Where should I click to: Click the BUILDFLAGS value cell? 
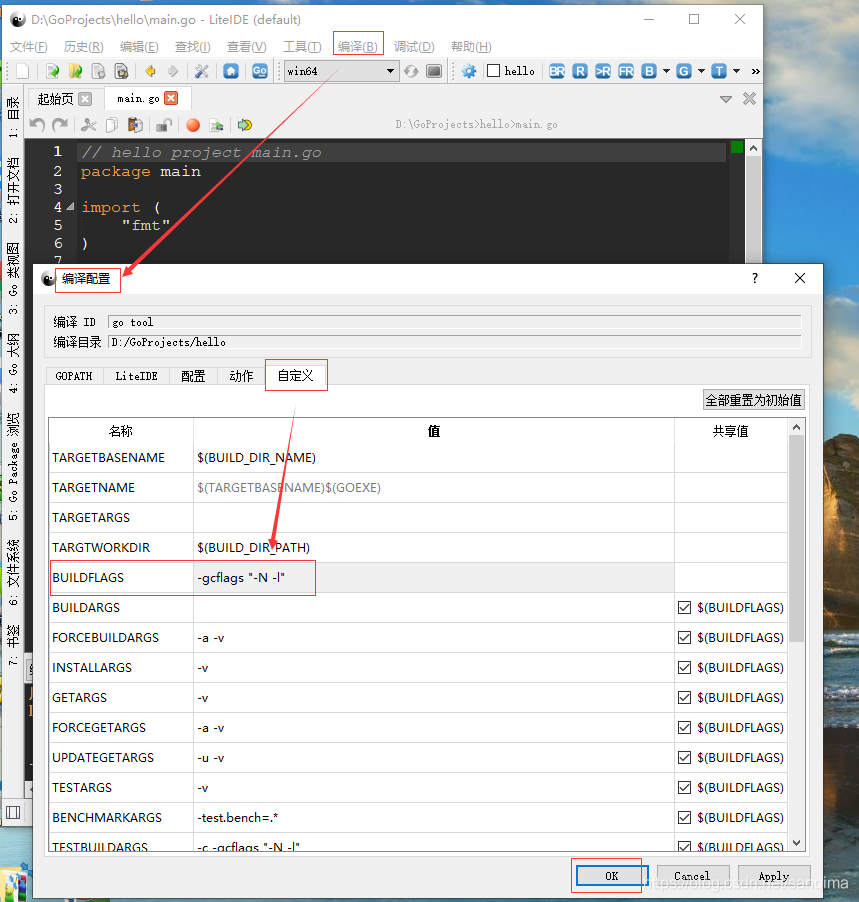434,578
